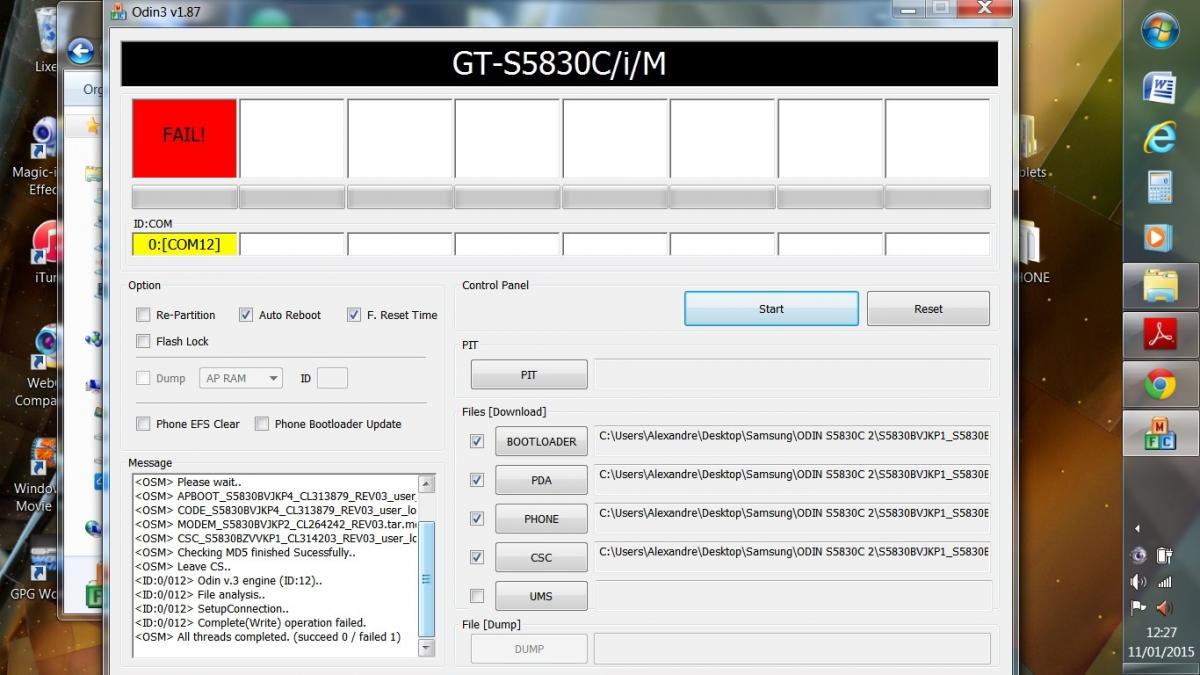Click 'All threads completed' log line
This screenshot has height=675, width=1200.
[268, 637]
